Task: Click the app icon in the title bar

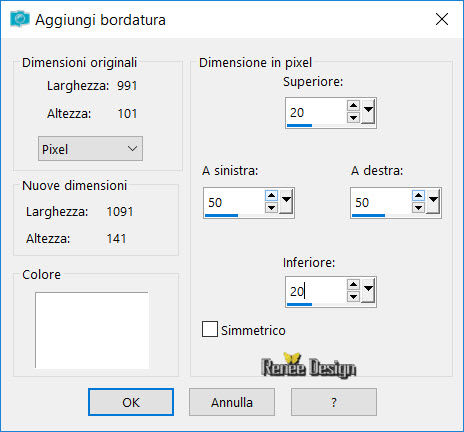Action: (x=20, y=19)
